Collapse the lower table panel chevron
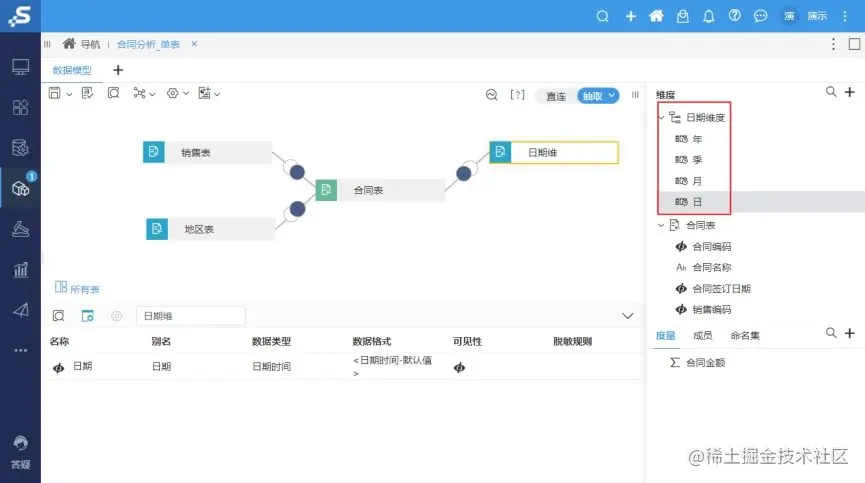This screenshot has width=865, height=483. (x=628, y=316)
